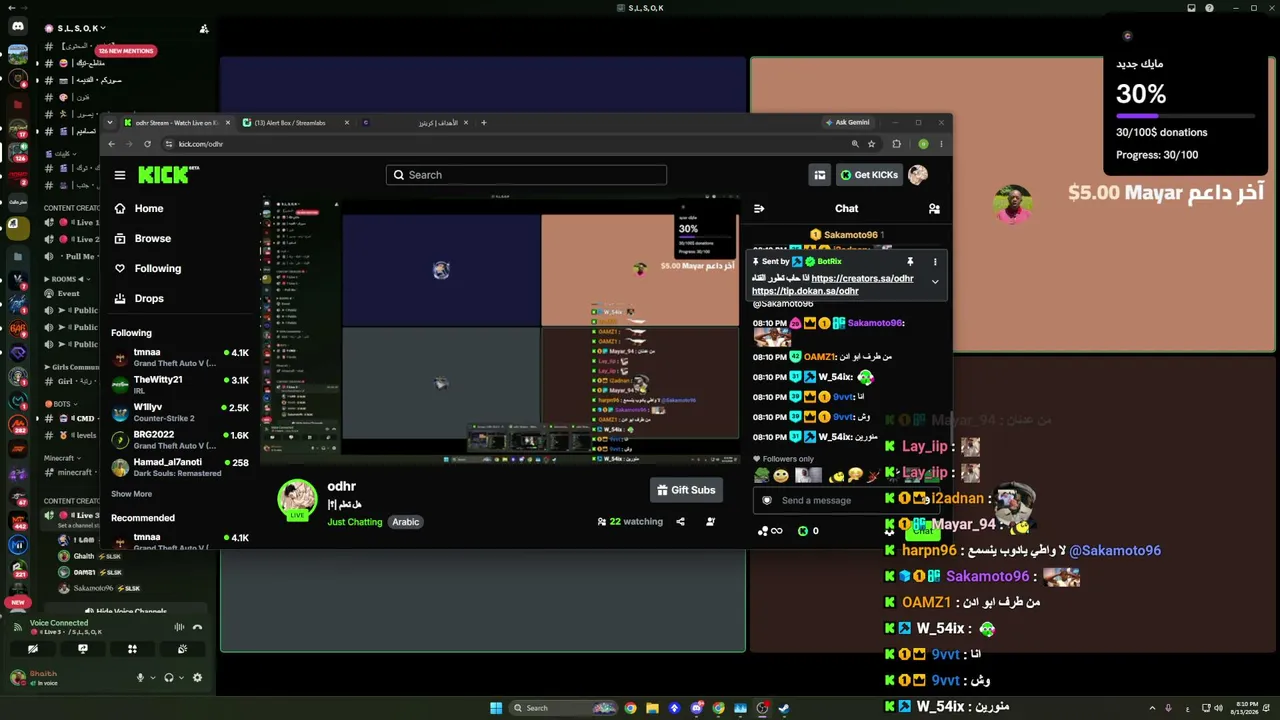Click Show More under Following
The width and height of the screenshot is (1280, 720).
(x=131, y=494)
